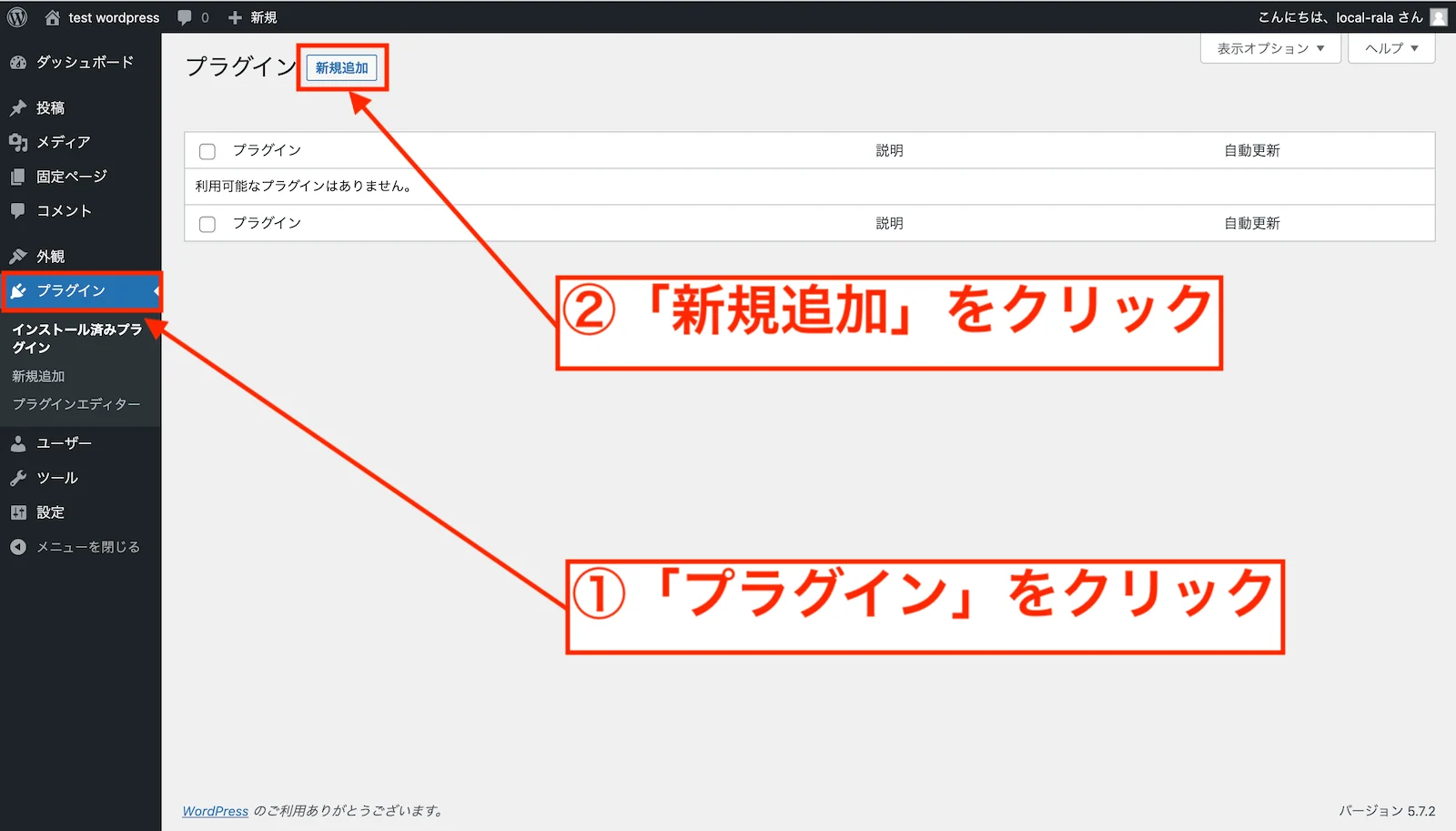The height and width of the screenshot is (831, 1456).
Task: Click the user avatar next to local-rala
Action: tap(1438, 16)
